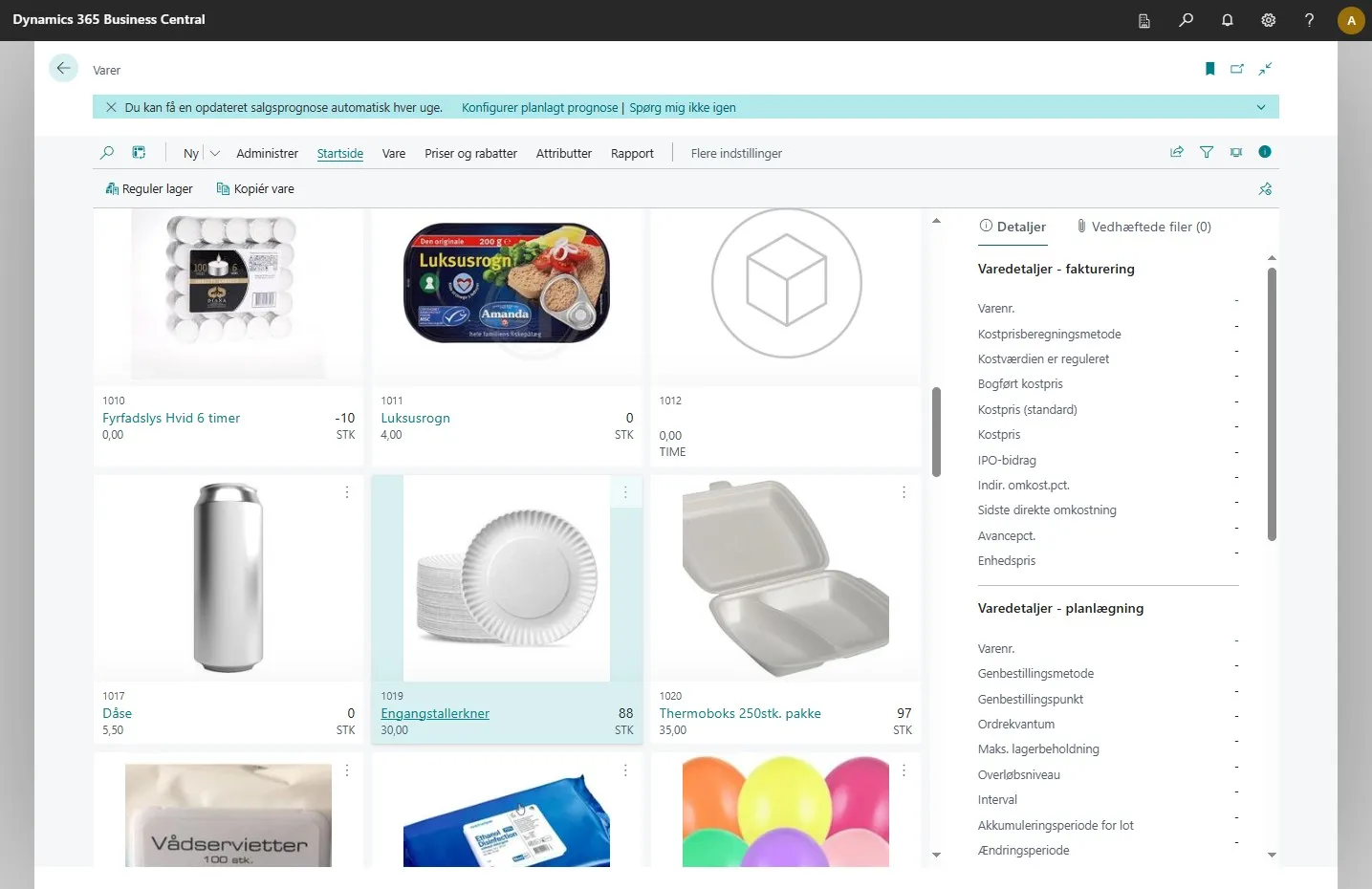Select the Detaljer tab
The width and height of the screenshot is (1372, 889).
click(x=1013, y=228)
